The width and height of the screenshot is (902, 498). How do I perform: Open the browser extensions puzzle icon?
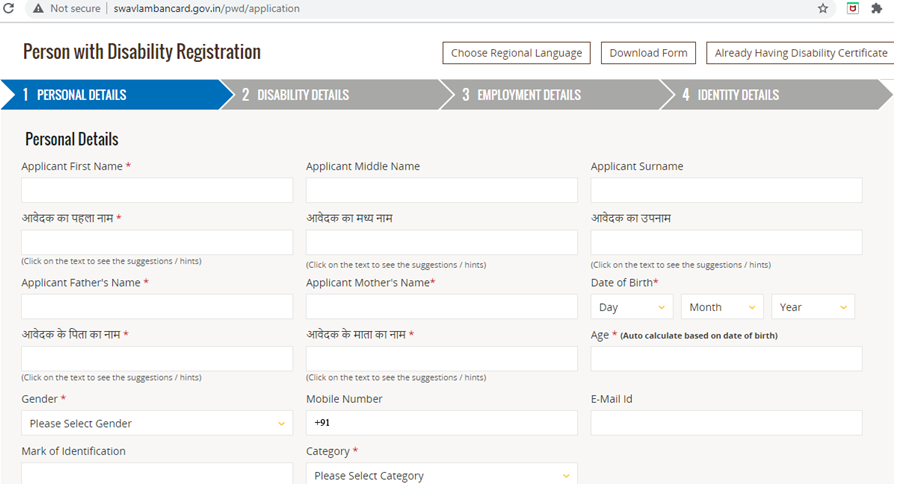pyautogui.click(x=877, y=8)
